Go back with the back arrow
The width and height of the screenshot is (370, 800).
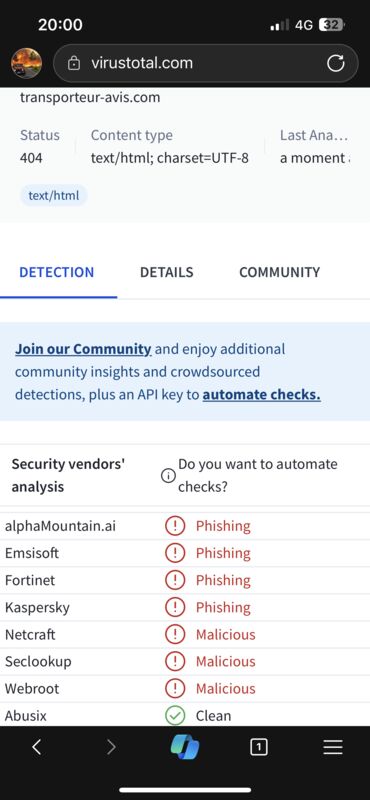(x=36, y=747)
